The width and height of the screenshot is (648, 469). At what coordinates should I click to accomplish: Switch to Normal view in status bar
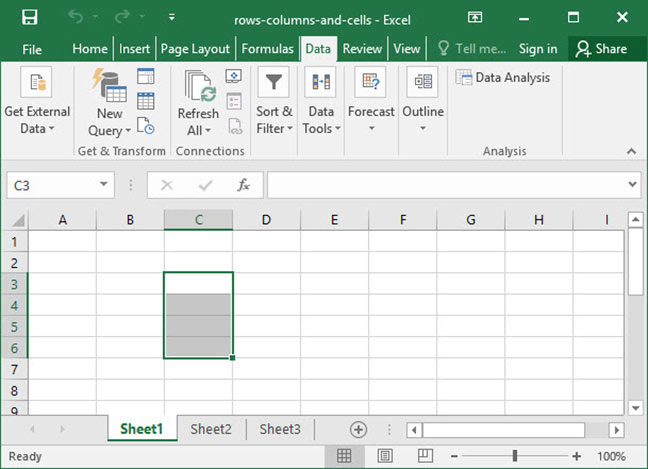[344, 456]
